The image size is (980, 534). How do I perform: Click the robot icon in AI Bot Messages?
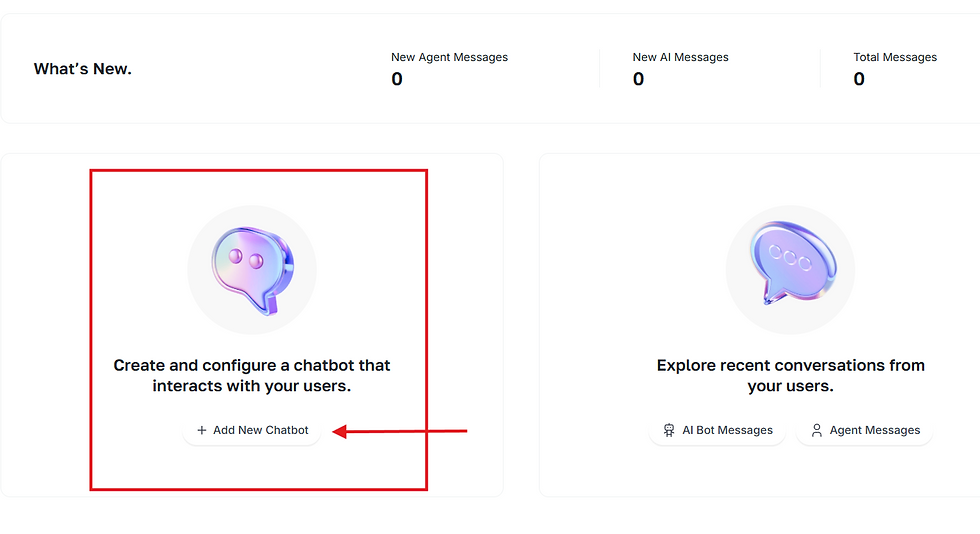point(669,430)
